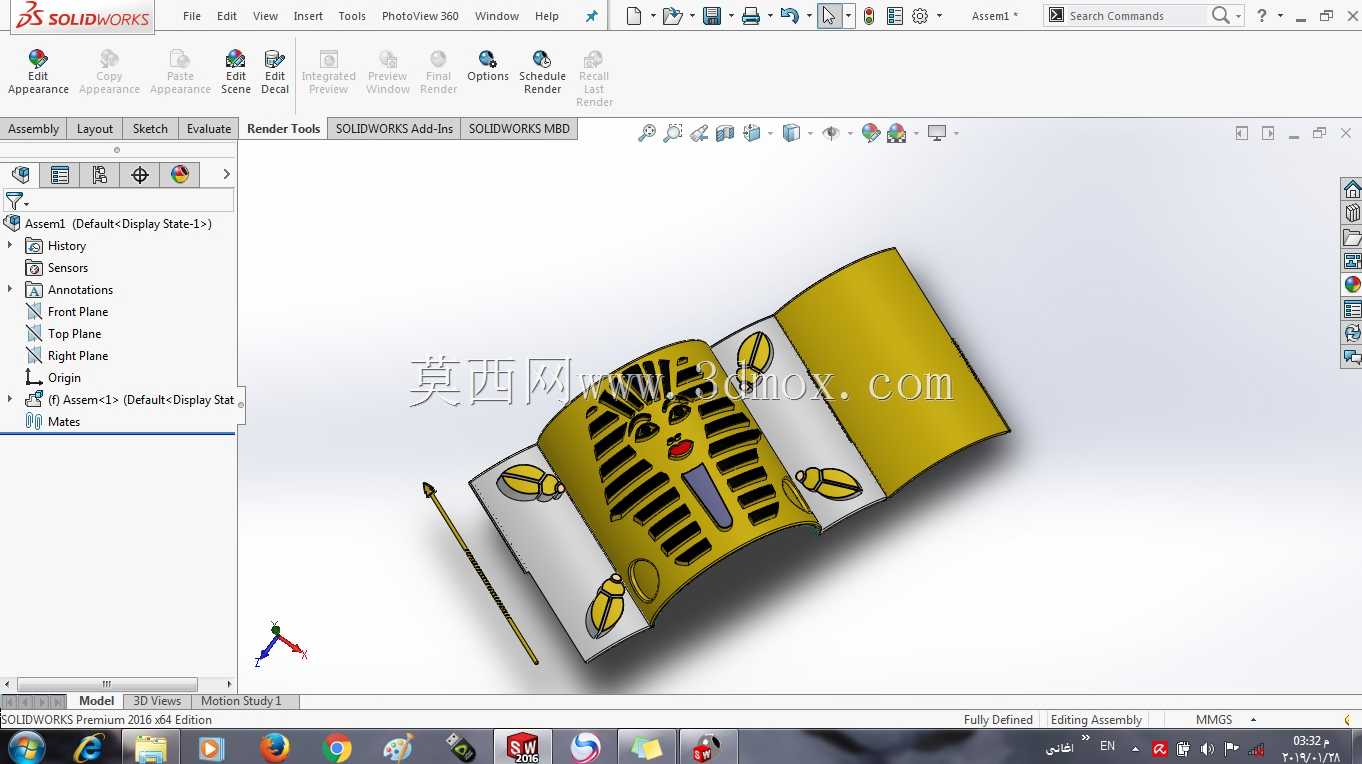Toggle the Section View tool
The width and height of the screenshot is (1362, 764).
[x=725, y=133]
